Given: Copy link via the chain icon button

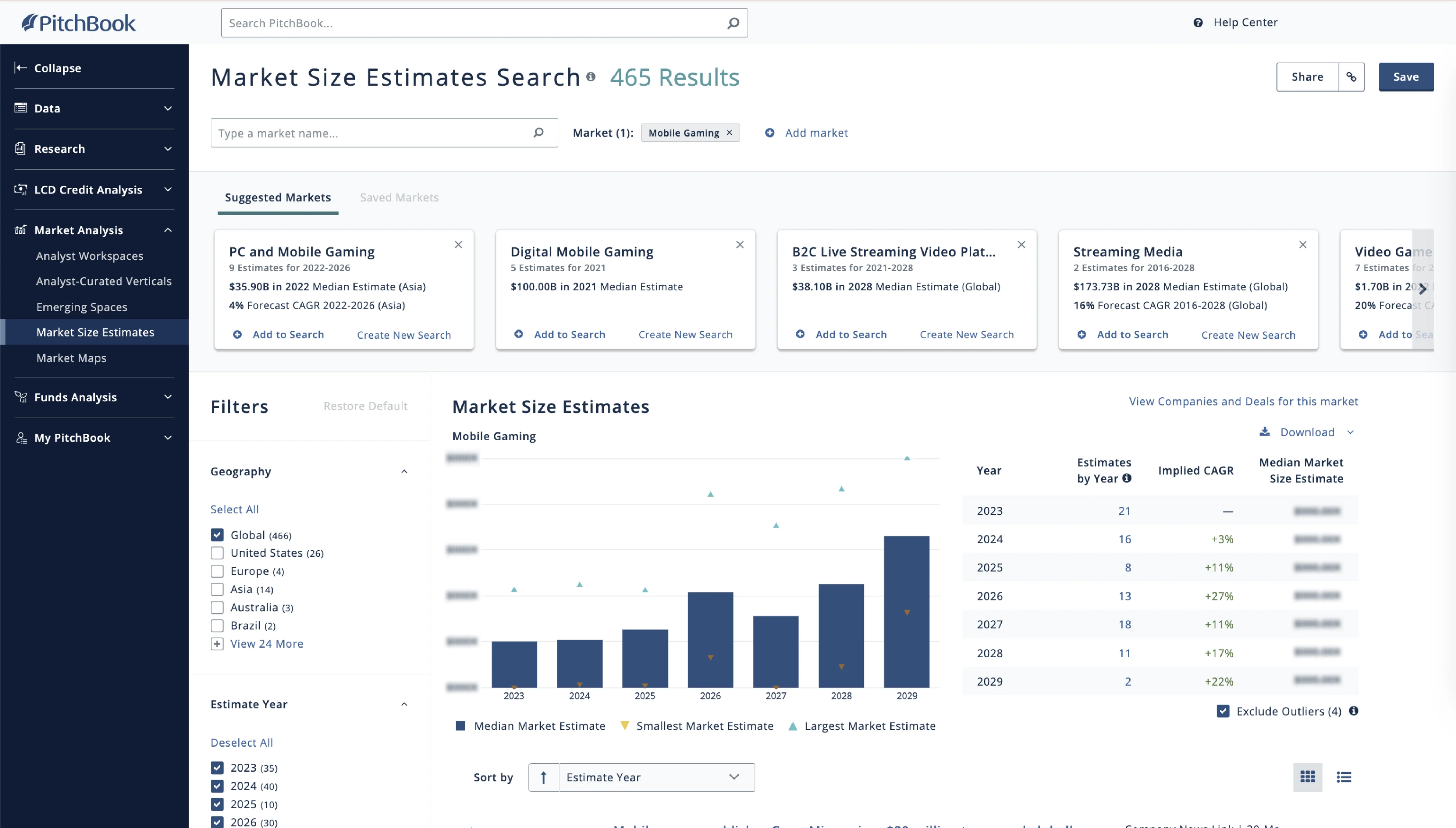Looking at the screenshot, I should [x=1351, y=77].
